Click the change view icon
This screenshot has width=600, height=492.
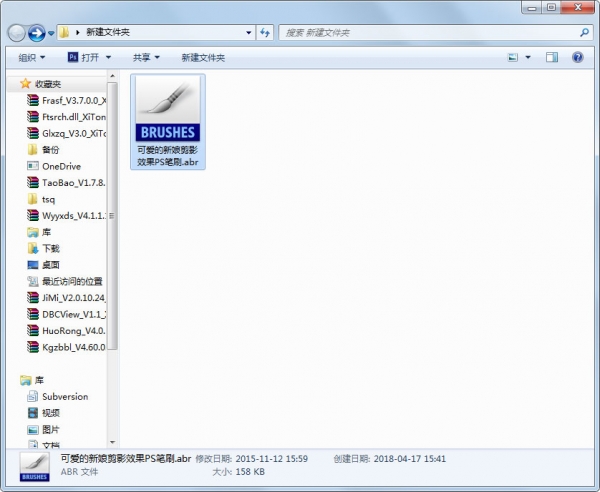(512, 57)
